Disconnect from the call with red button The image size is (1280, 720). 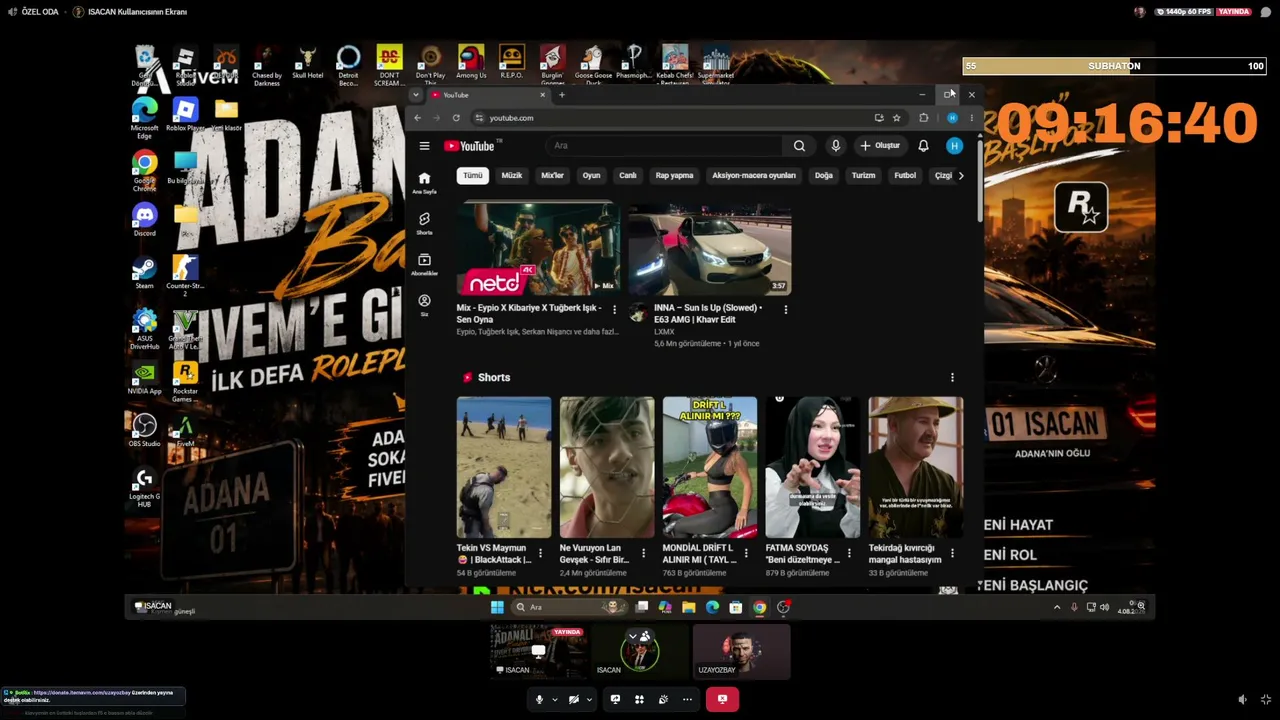[x=722, y=700]
